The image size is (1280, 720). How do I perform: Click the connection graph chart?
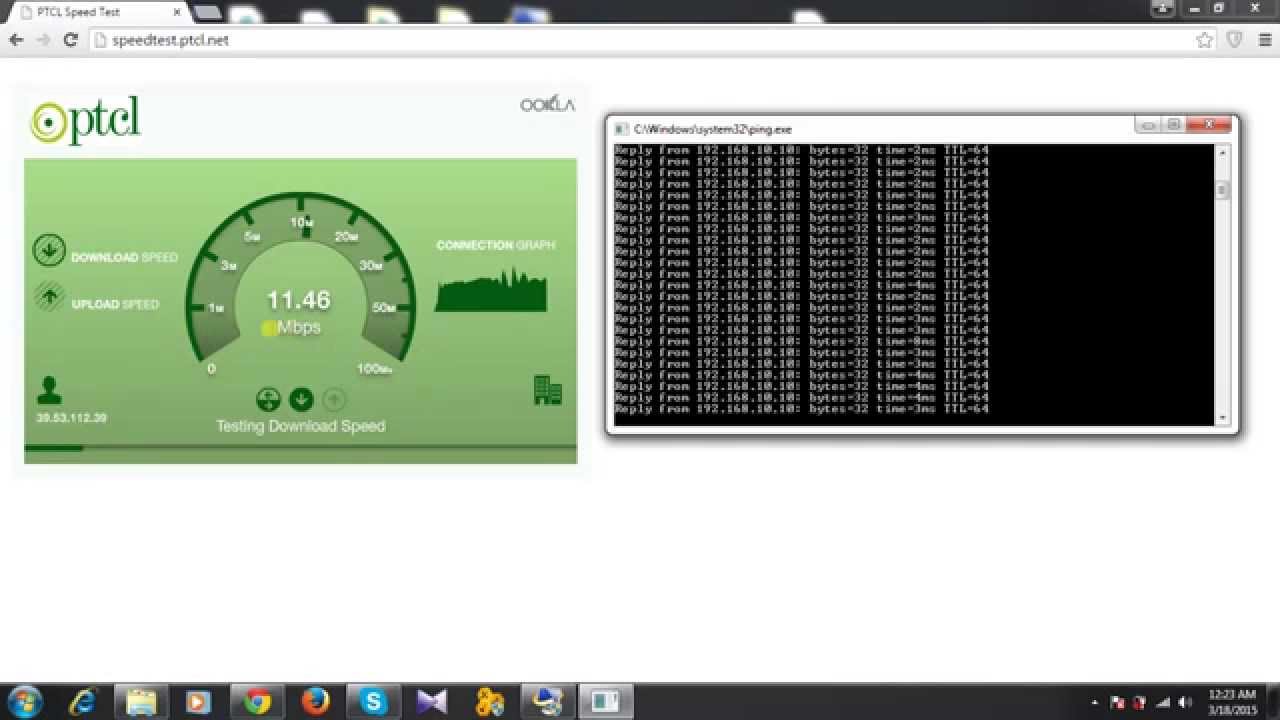click(x=491, y=289)
